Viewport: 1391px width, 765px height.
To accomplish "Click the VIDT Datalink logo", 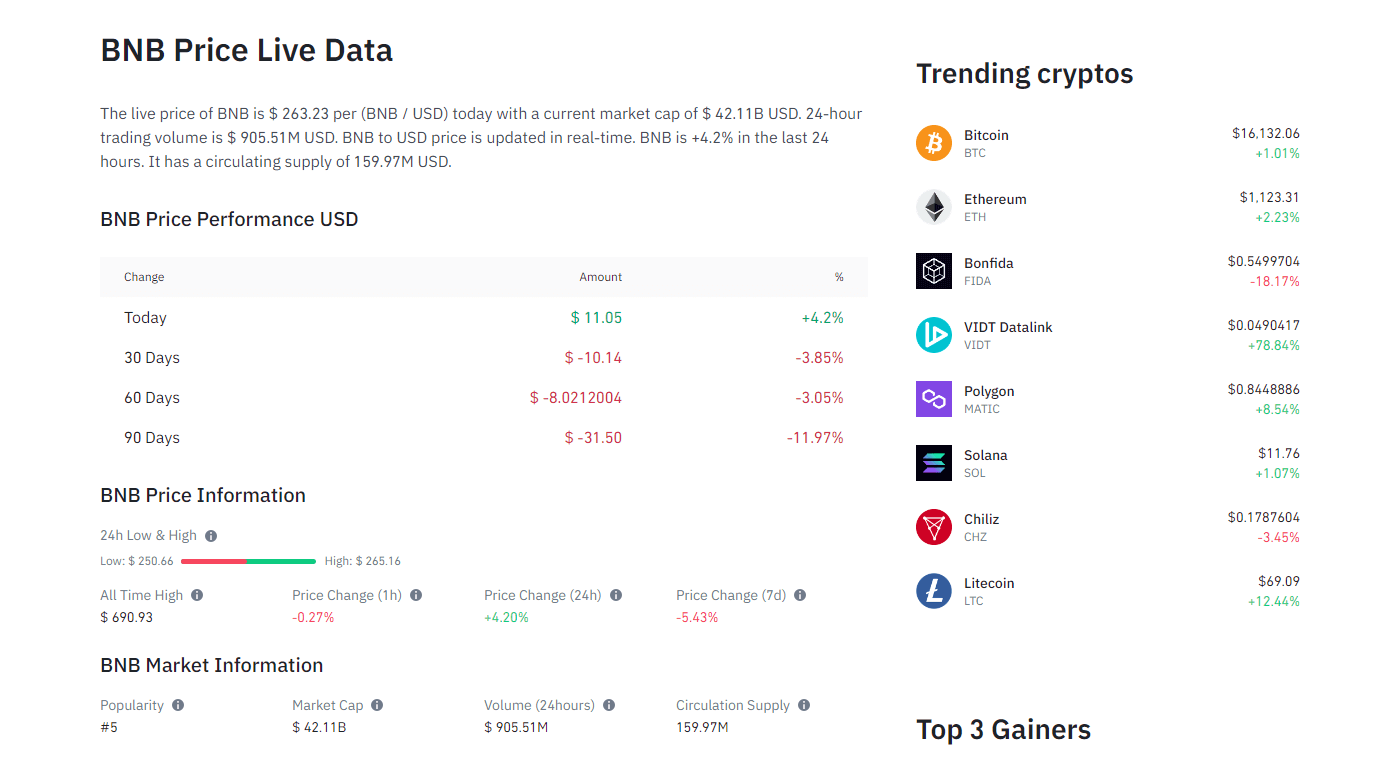I will (x=933, y=335).
